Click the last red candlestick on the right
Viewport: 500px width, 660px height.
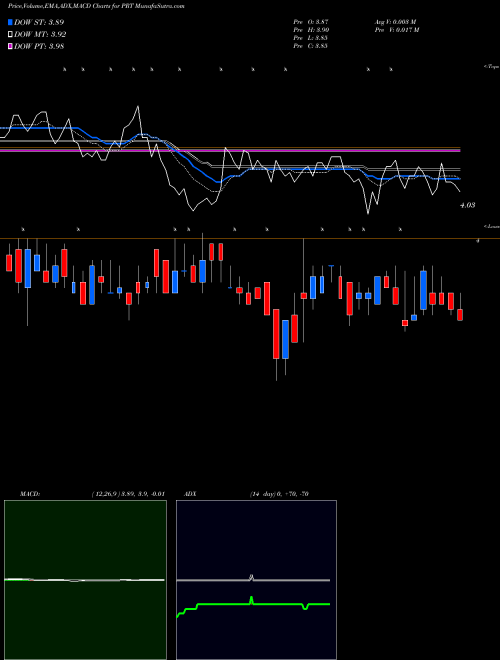(460, 315)
